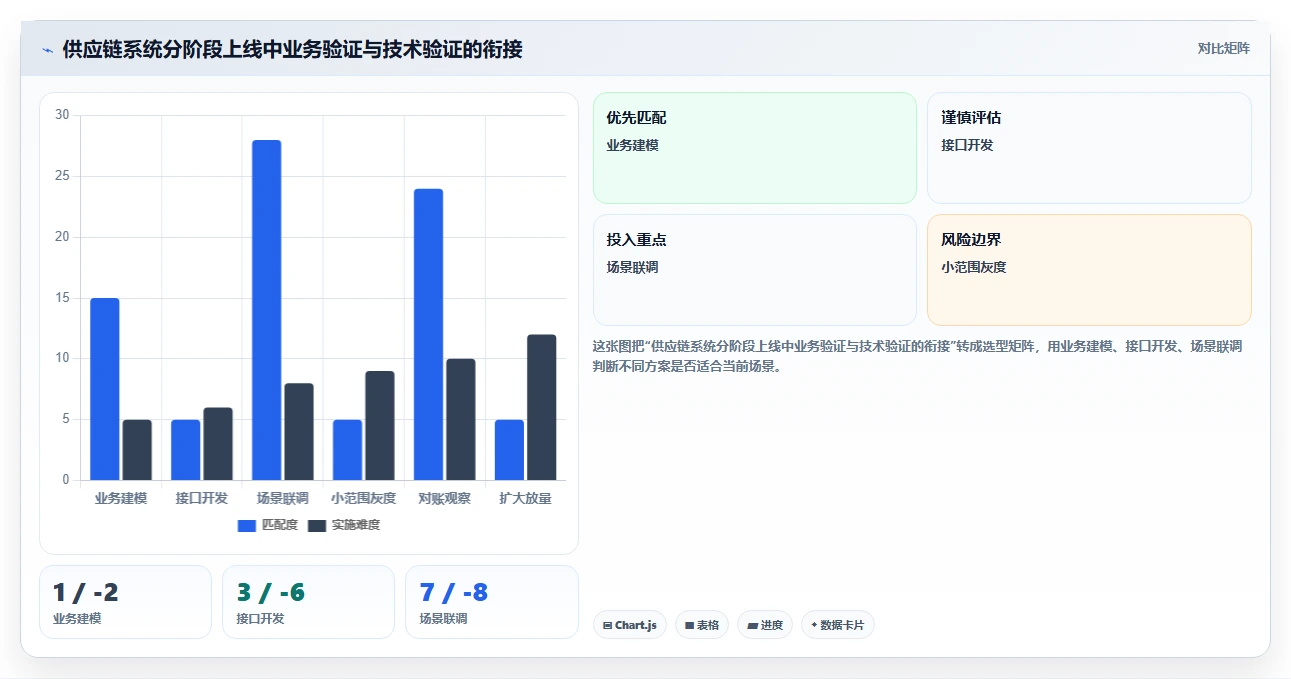Click the 对账观察 x-axis label
The height and width of the screenshot is (679, 1291).
[445, 498]
